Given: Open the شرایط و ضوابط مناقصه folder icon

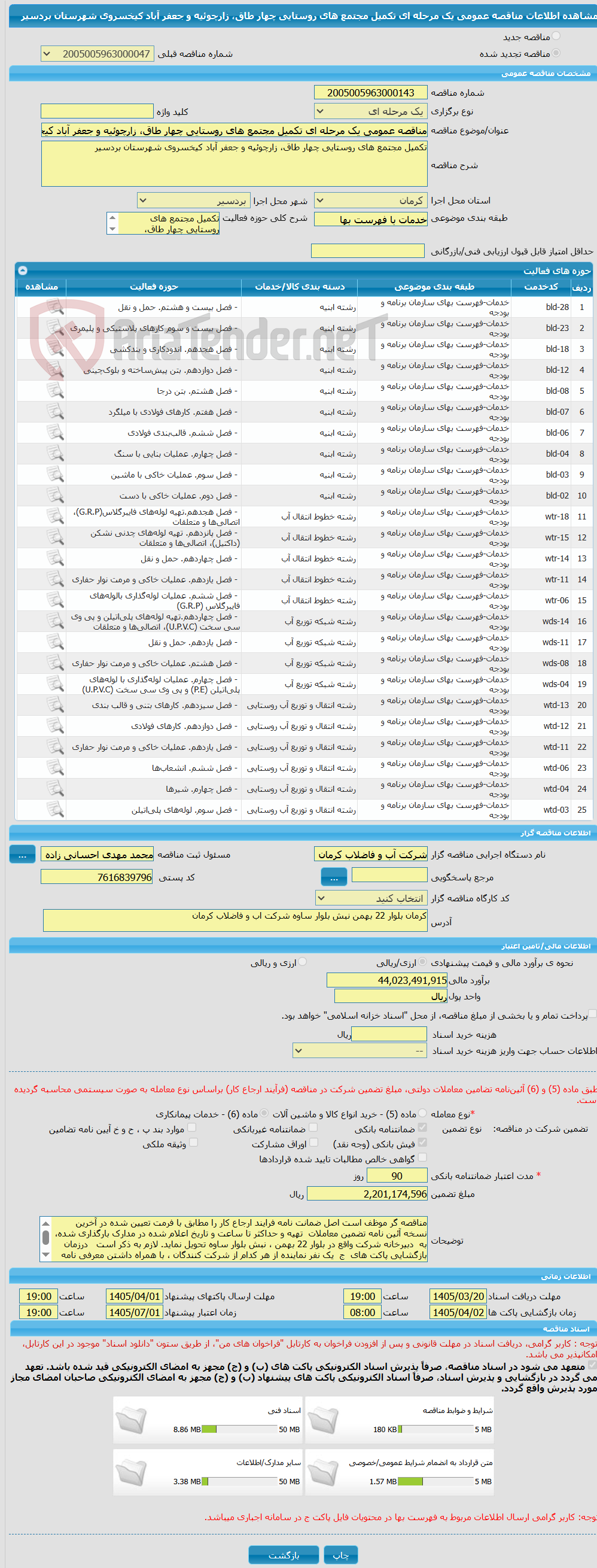Looking at the screenshot, I should click(323, 1420).
